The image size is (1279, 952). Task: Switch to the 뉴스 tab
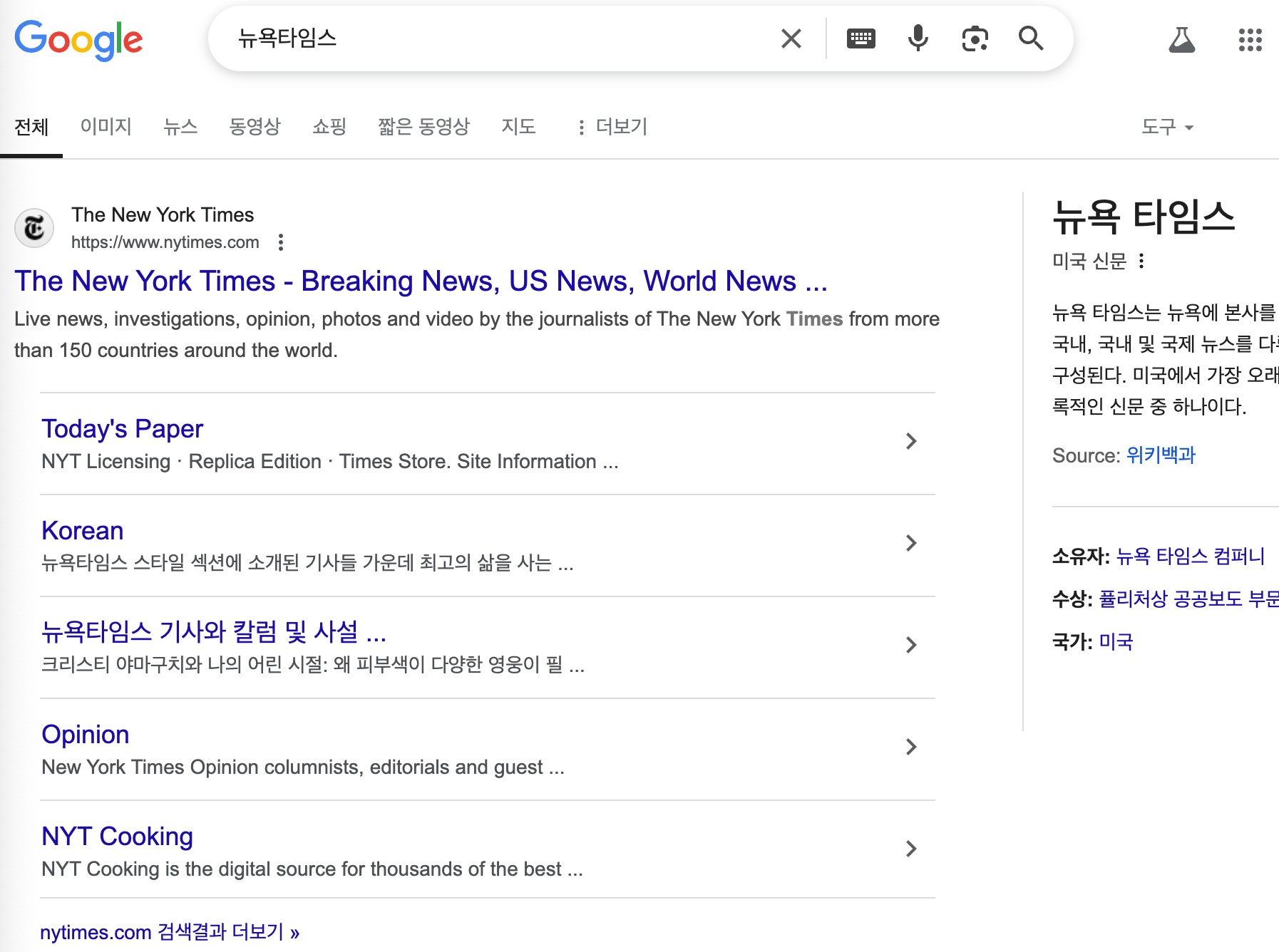[180, 127]
